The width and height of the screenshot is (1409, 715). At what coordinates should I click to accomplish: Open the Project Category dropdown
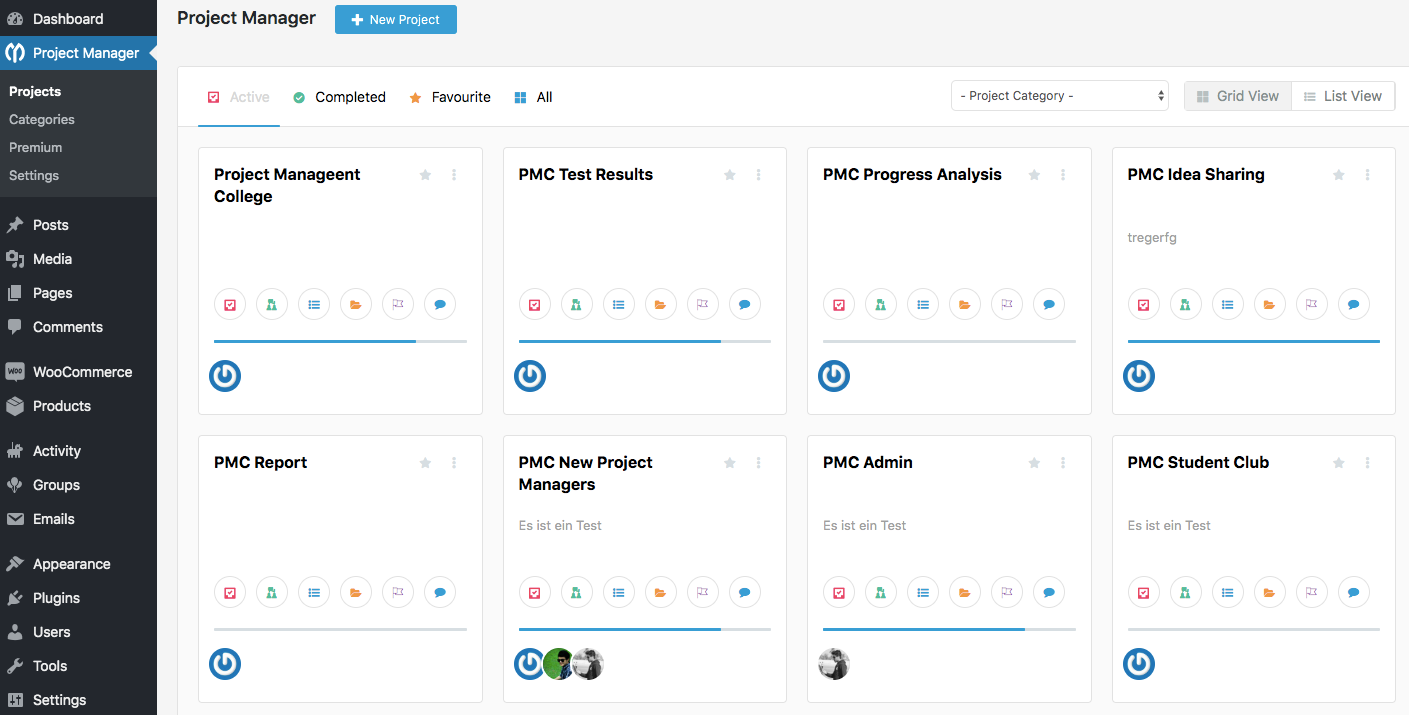tap(1059, 96)
